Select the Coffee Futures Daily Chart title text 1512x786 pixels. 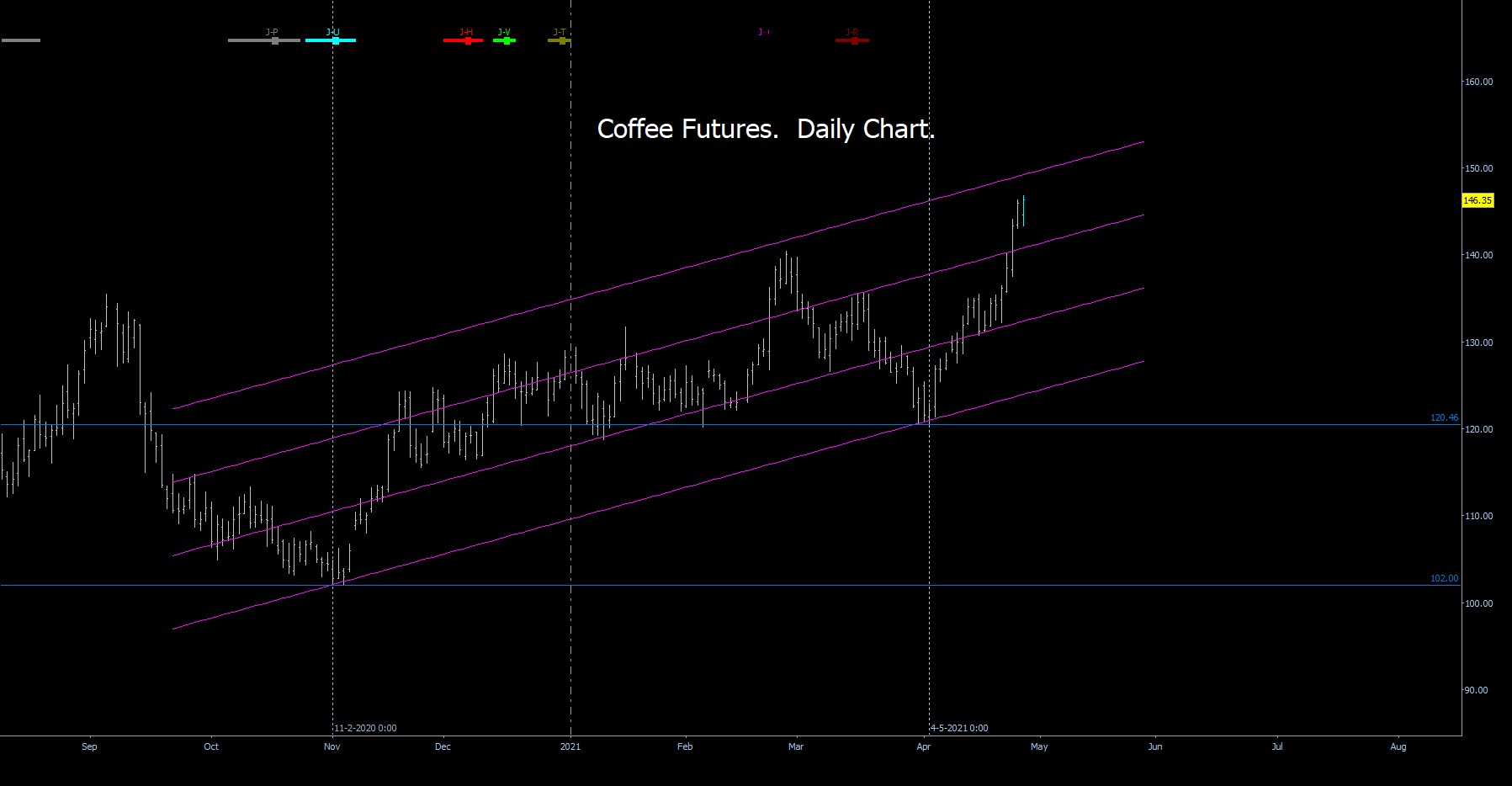[x=766, y=129]
